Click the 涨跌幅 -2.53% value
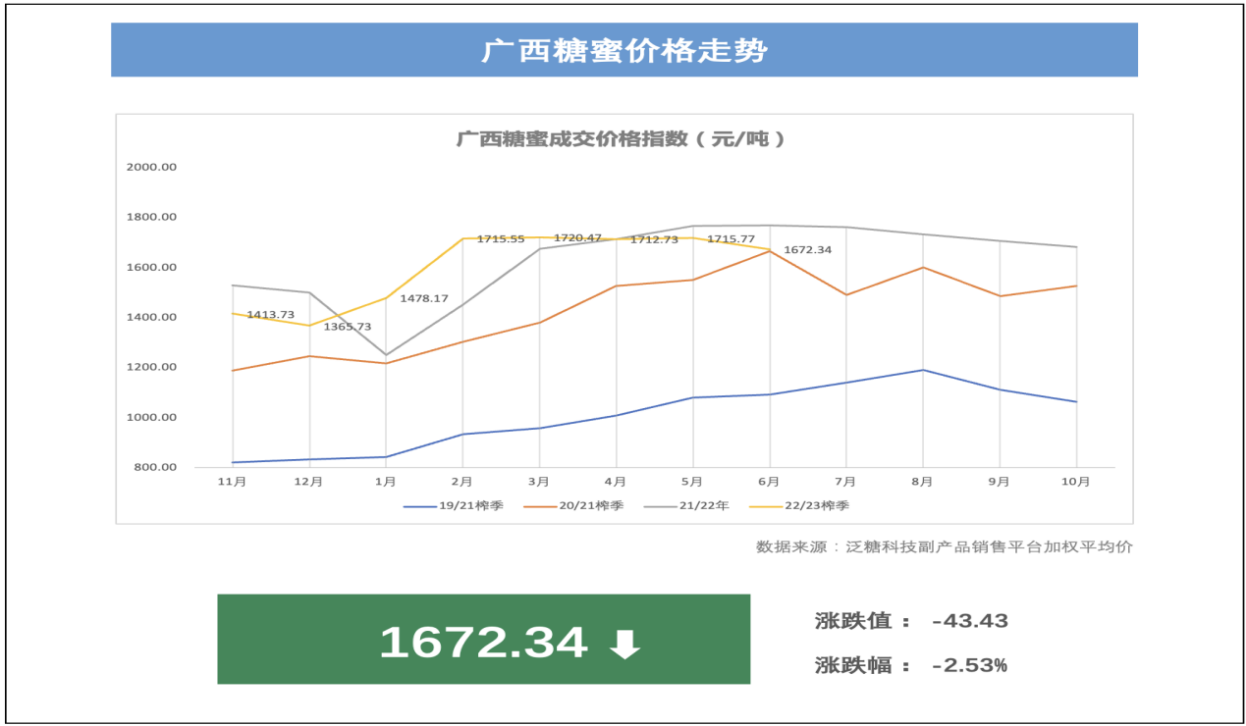1246x726 pixels. click(x=969, y=665)
